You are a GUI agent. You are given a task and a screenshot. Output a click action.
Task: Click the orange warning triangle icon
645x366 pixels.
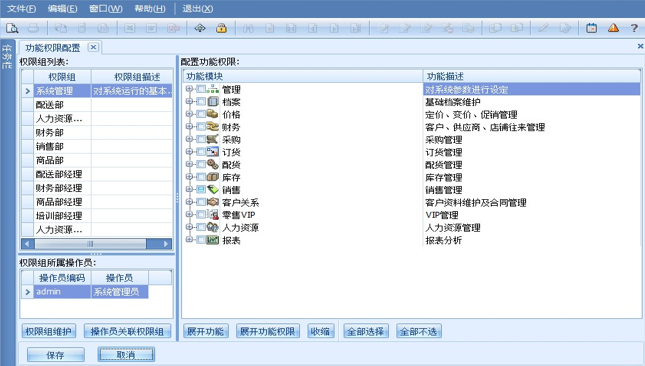613,28
